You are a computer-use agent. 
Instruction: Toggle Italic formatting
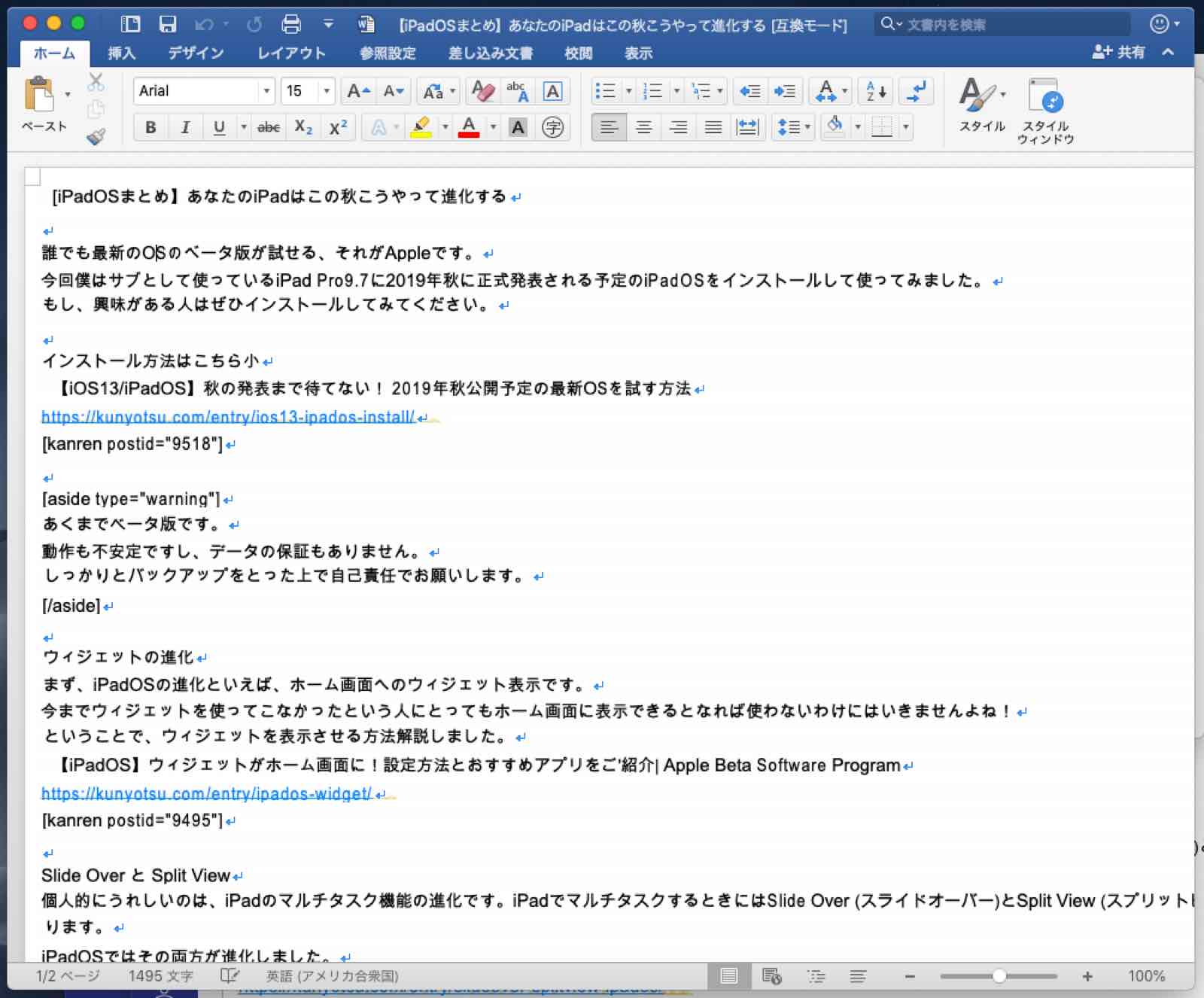point(185,128)
